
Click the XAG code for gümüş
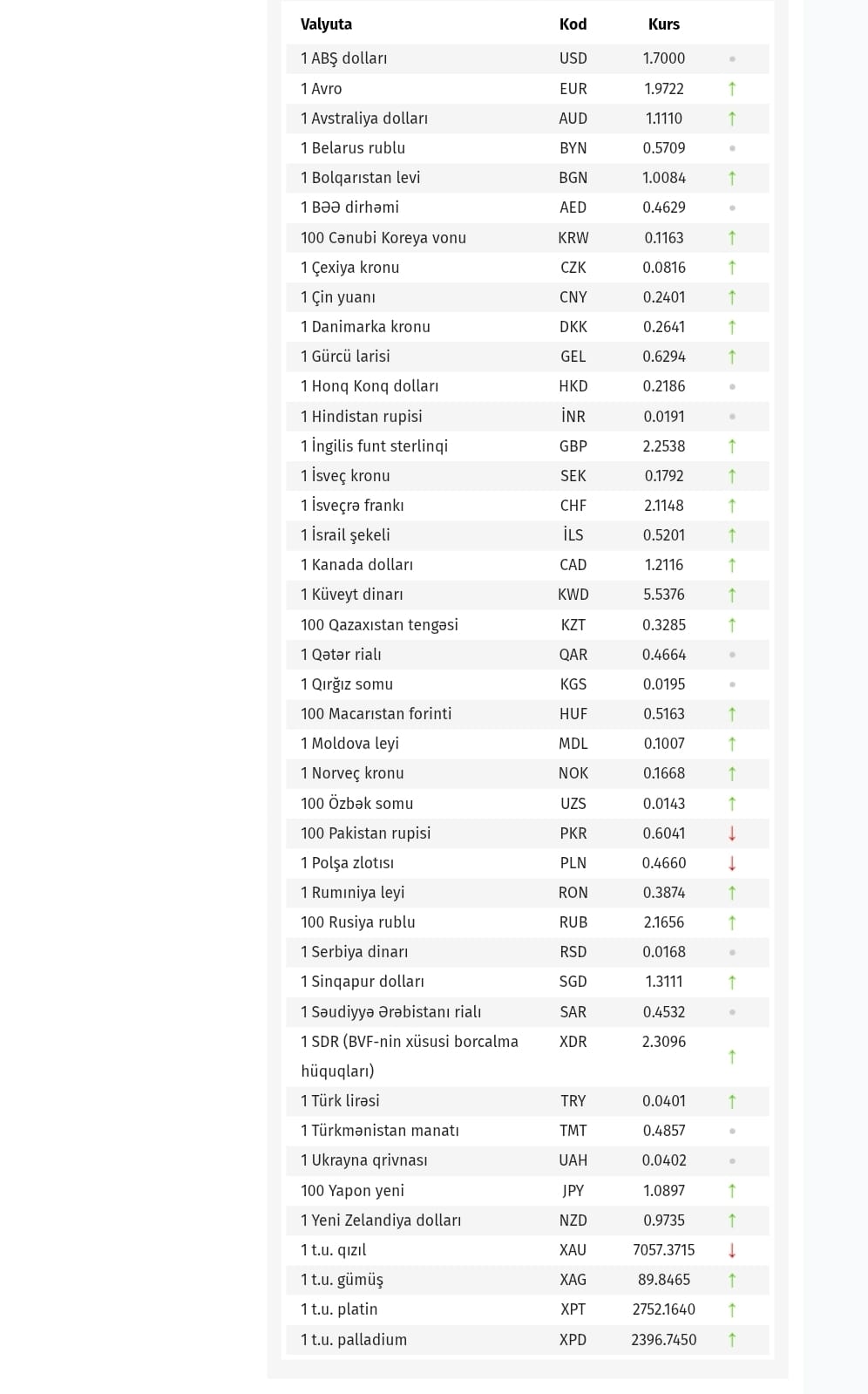tap(573, 1280)
